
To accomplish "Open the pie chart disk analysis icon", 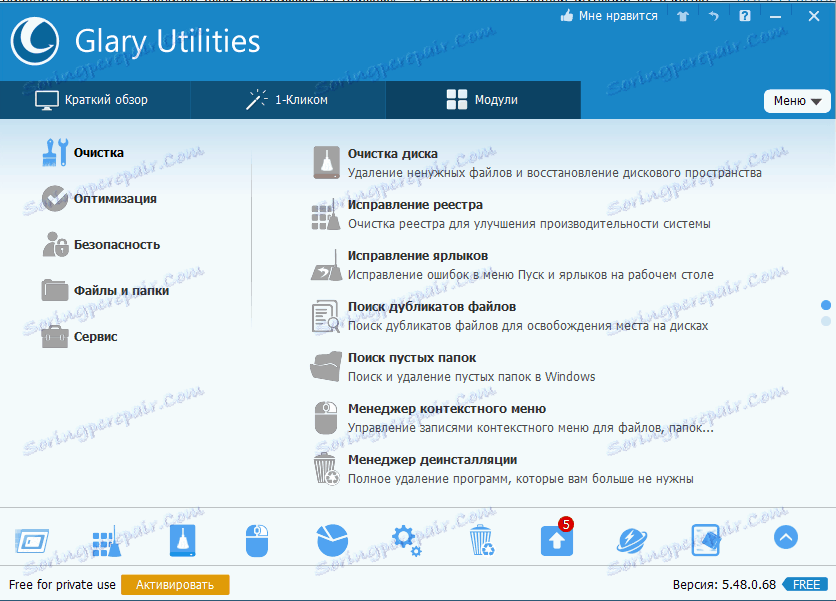I will point(331,539).
